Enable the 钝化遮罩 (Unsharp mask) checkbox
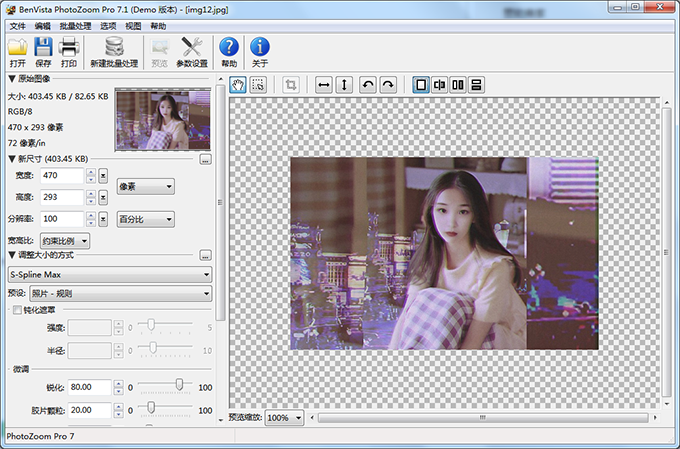This screenshot has width=680, height=449. click(x=15, y=310)
